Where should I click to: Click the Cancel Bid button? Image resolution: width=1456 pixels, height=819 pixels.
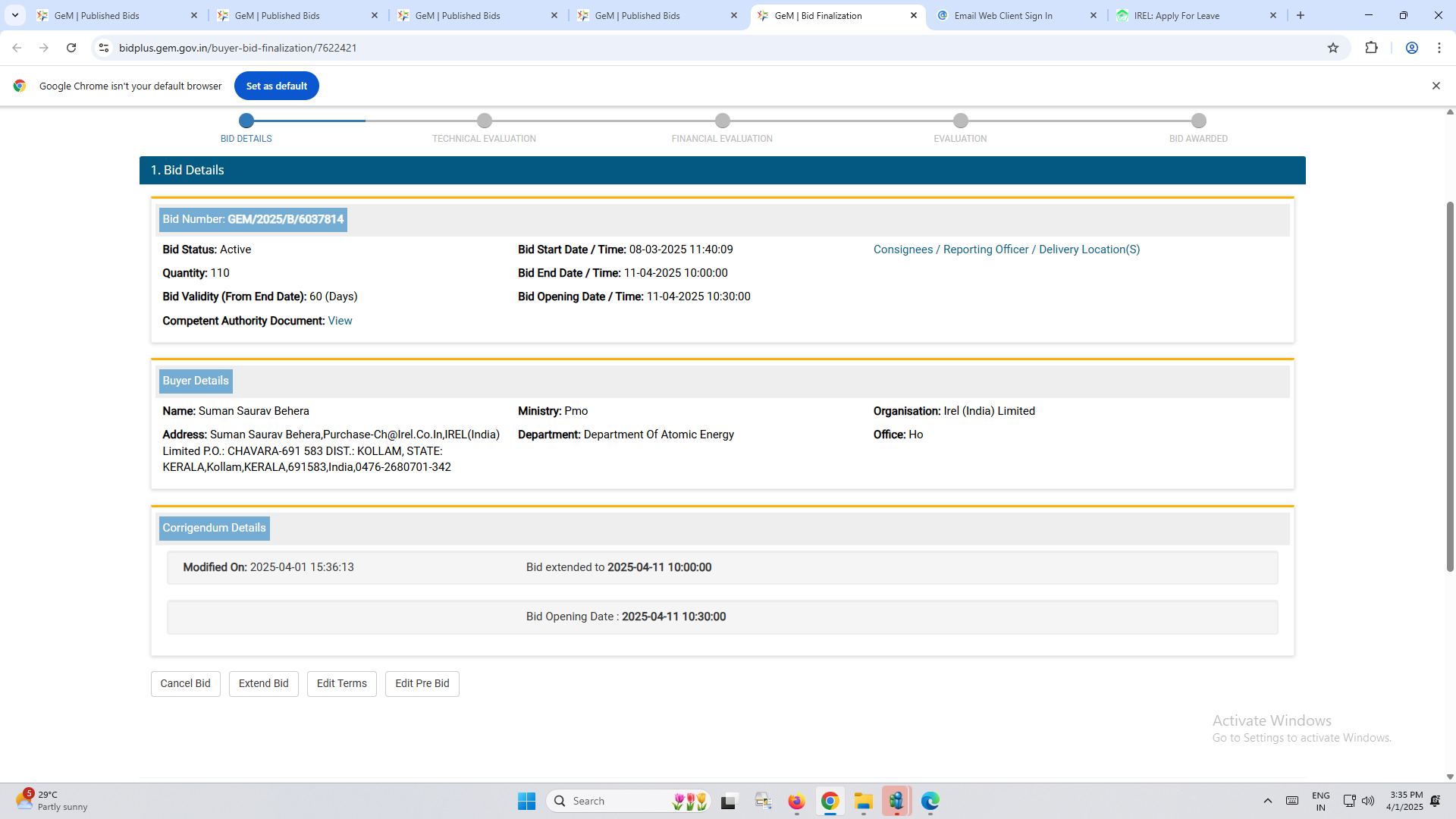[186, 684]
